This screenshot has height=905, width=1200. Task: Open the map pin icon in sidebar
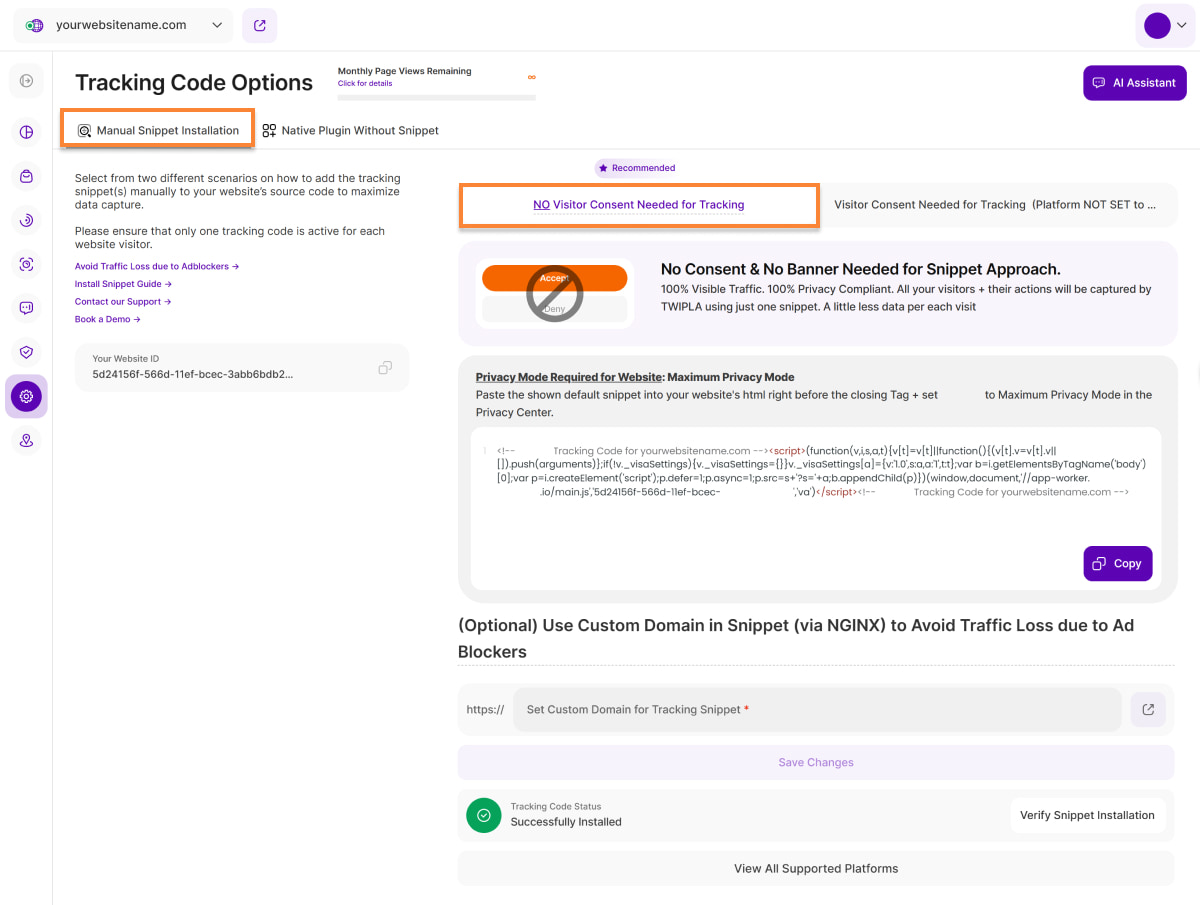(x=26, y=440)
